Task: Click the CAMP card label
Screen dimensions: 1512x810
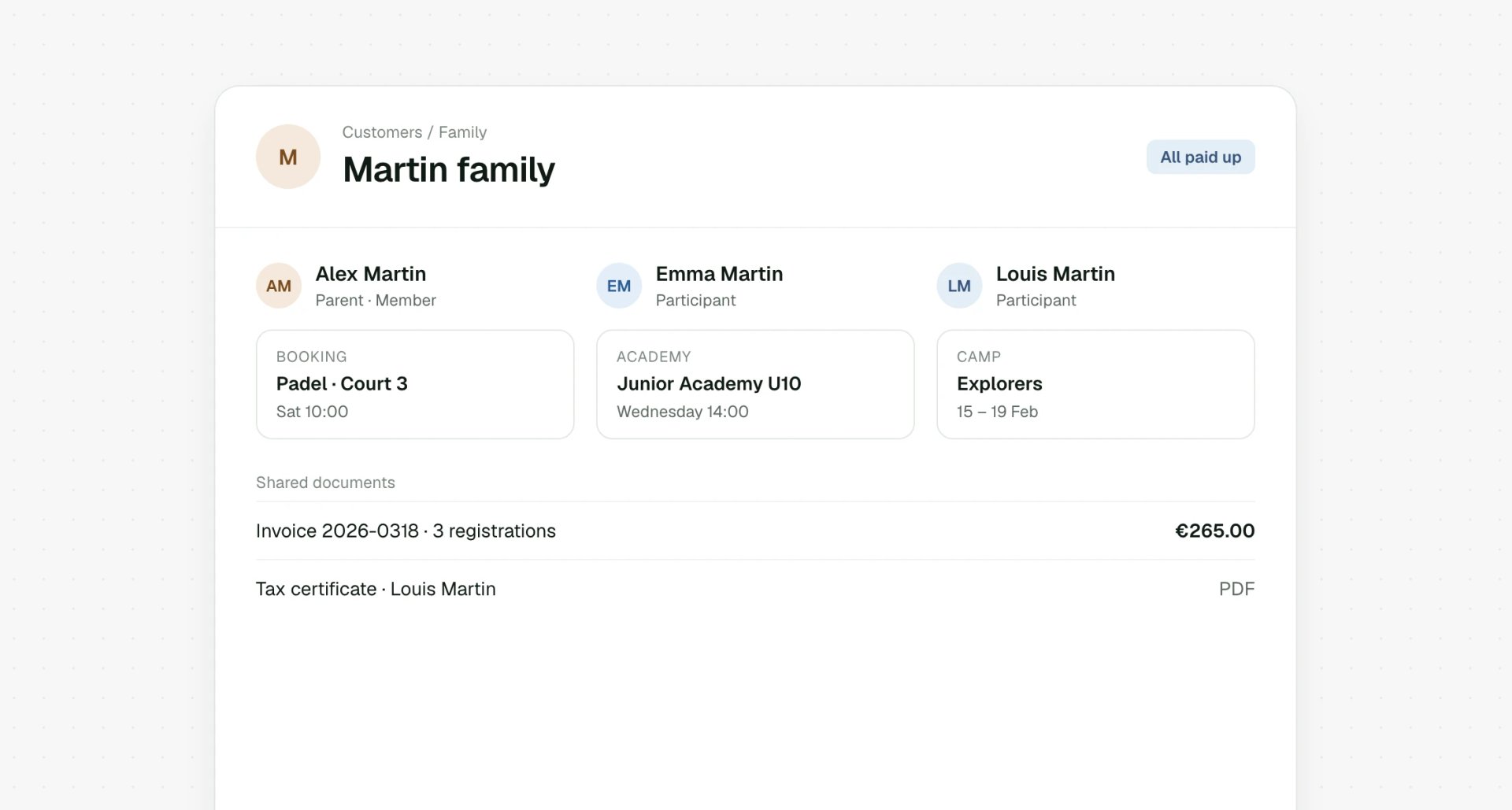Action: tap(979, 357)
